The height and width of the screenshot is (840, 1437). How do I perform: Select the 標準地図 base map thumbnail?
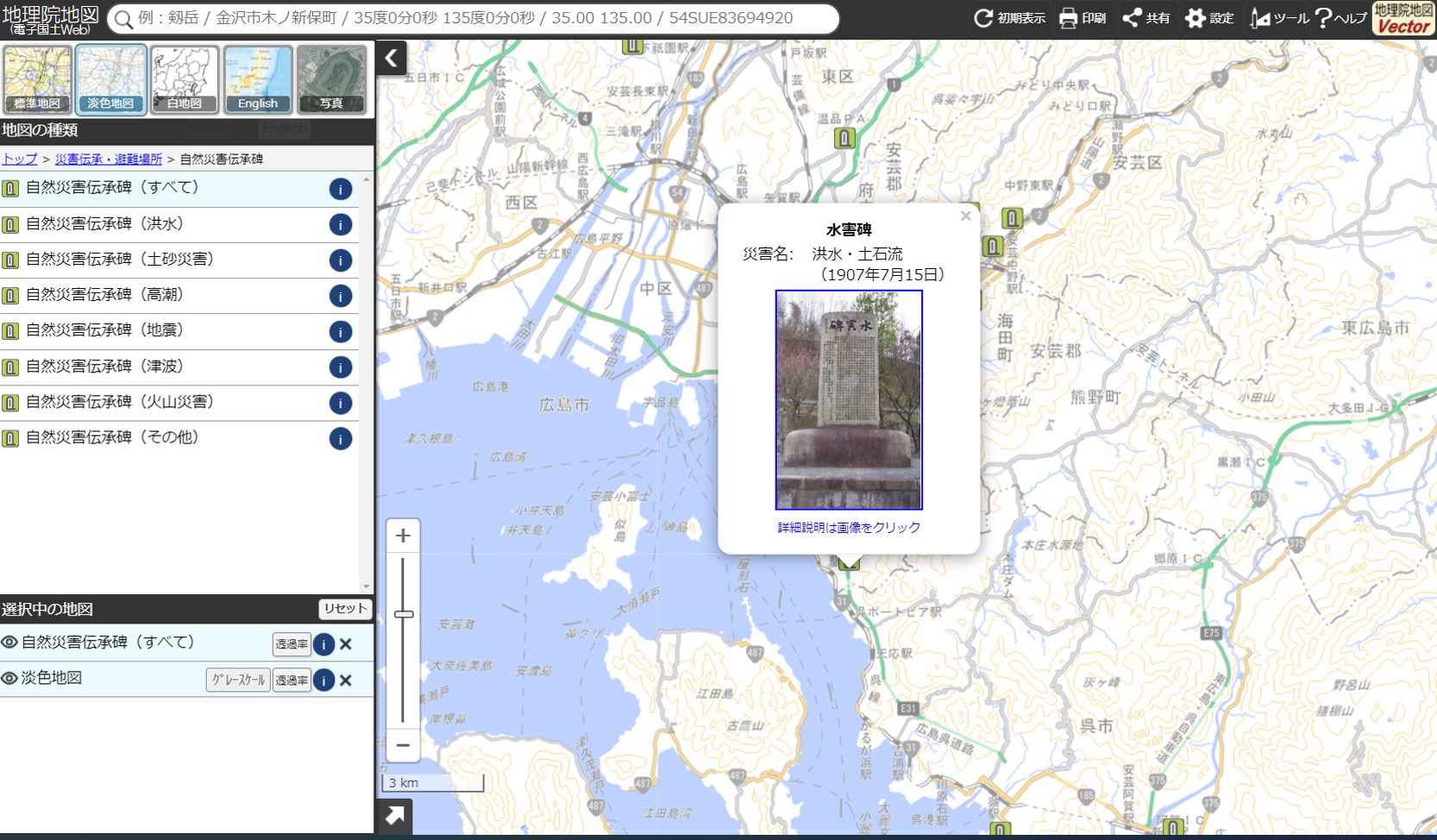click(x=37, y=79)
